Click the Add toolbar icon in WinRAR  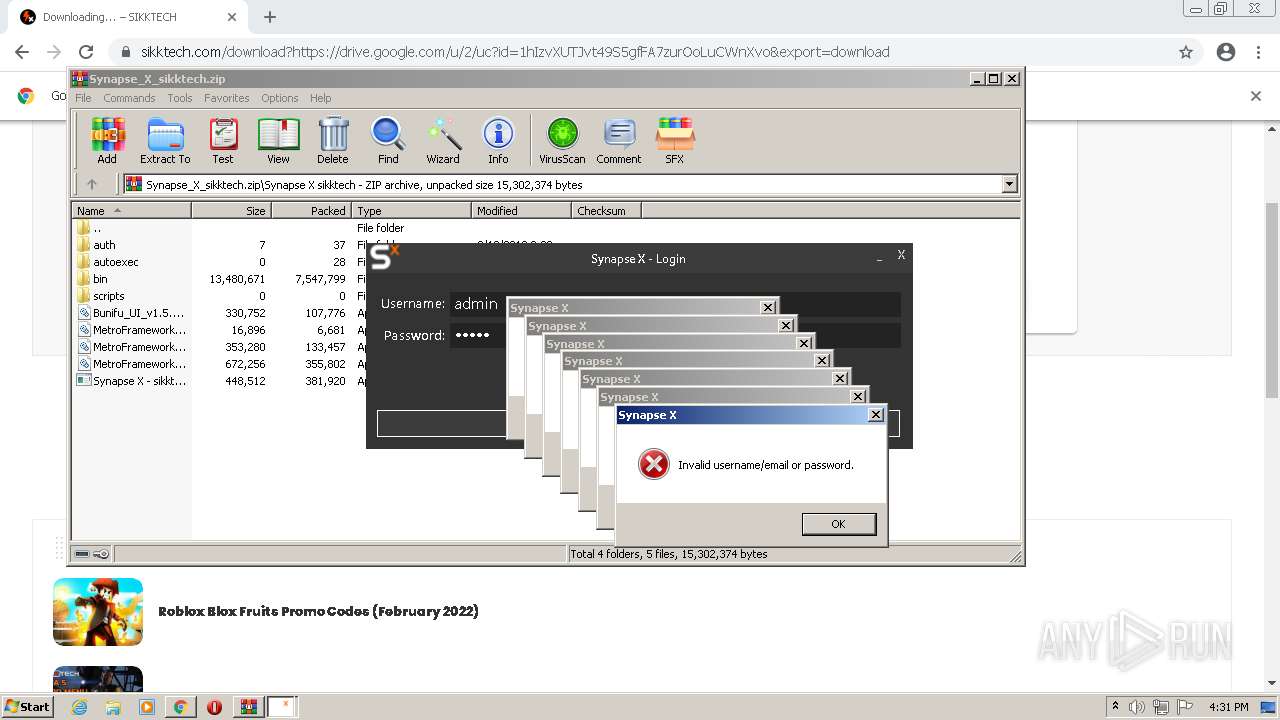[107, 141]
